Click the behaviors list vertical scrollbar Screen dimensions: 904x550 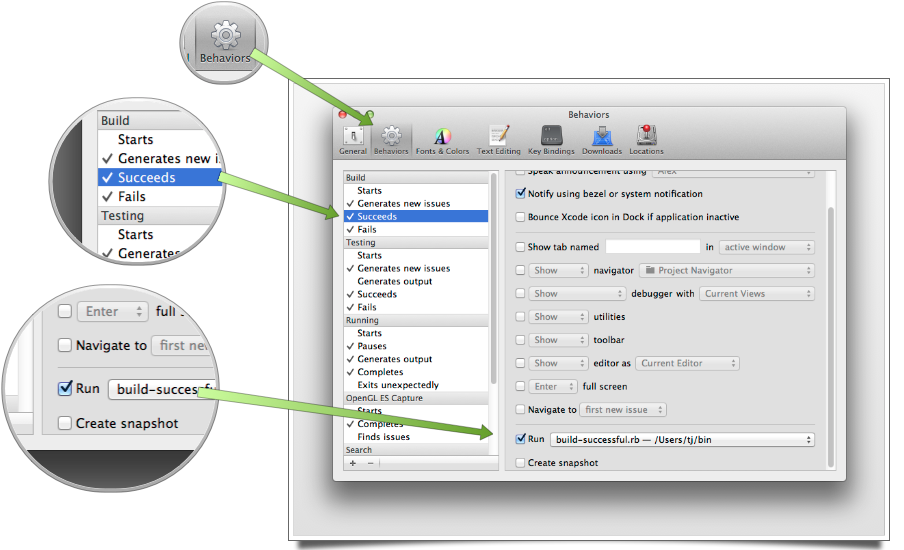pyautogui.click(x=493, y=278)
